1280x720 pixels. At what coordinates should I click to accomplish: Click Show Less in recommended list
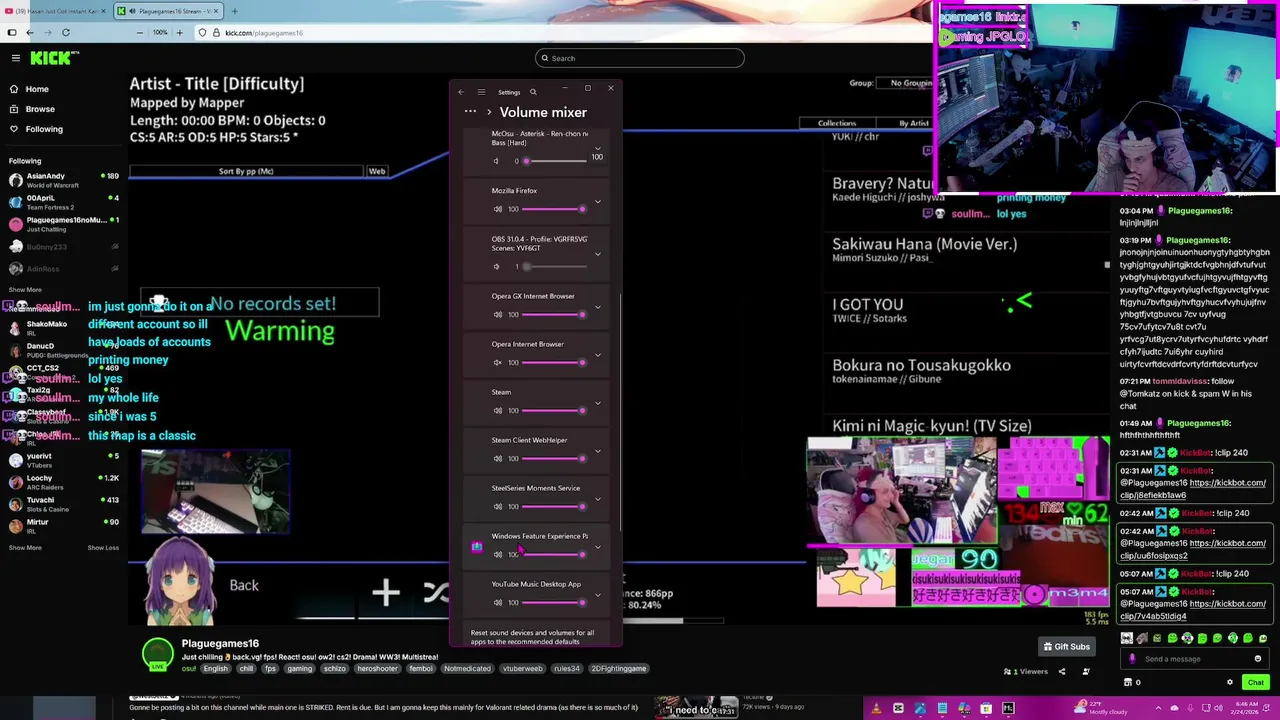(103, 548)
